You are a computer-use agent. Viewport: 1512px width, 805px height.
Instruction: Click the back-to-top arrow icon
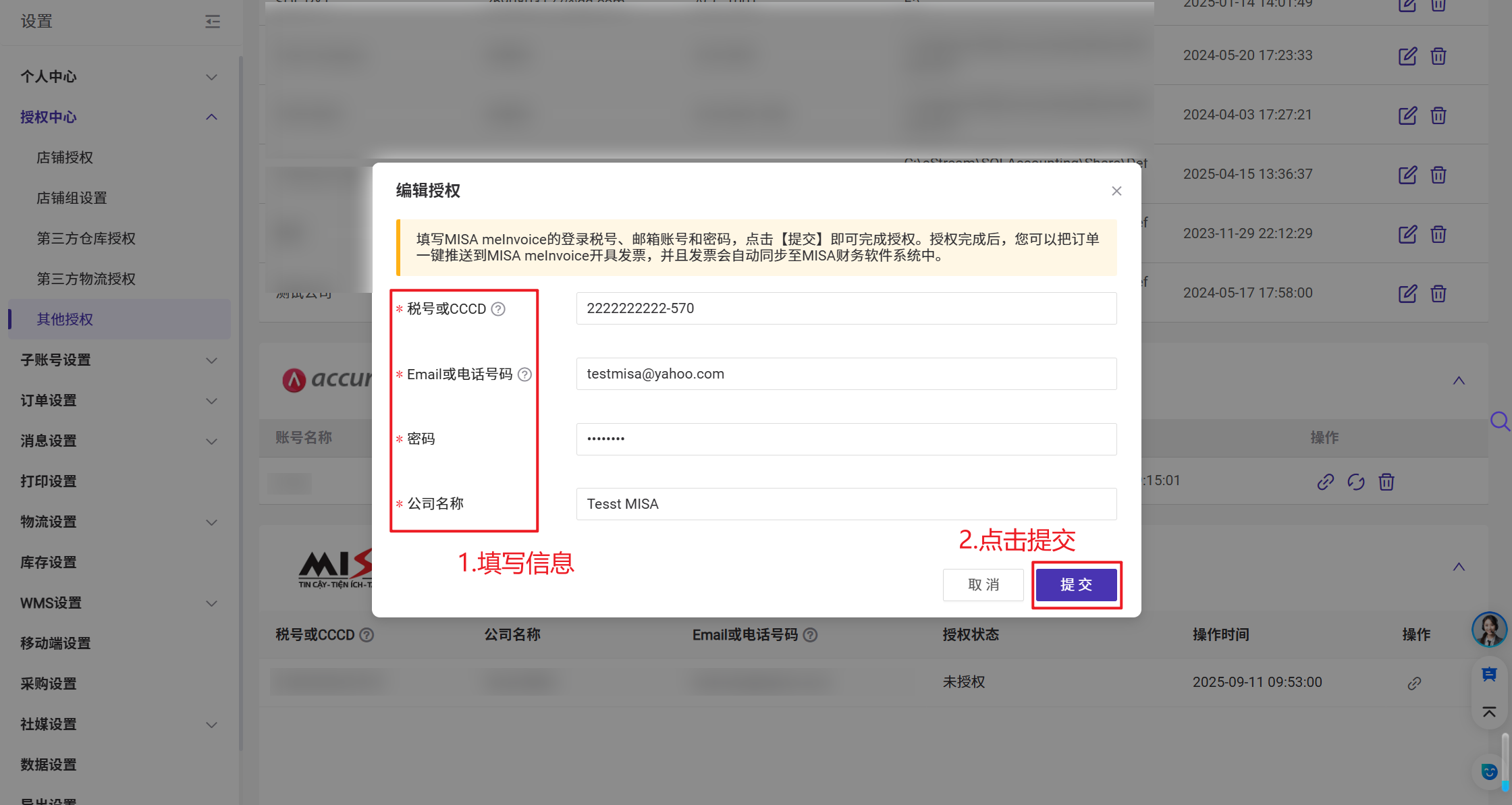pos(1489,712)
